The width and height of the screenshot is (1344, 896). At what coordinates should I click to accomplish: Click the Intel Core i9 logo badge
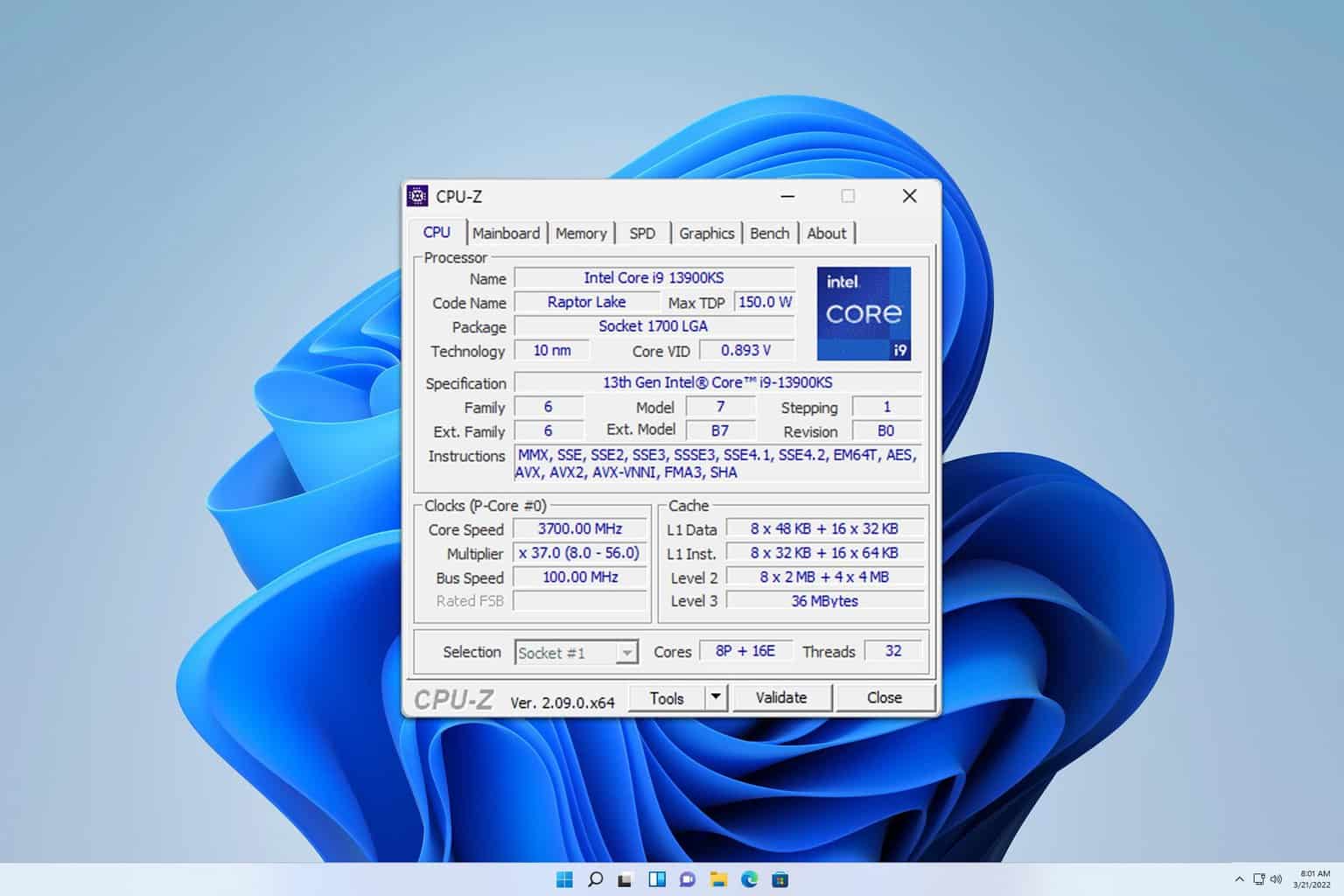coord(864,313)
